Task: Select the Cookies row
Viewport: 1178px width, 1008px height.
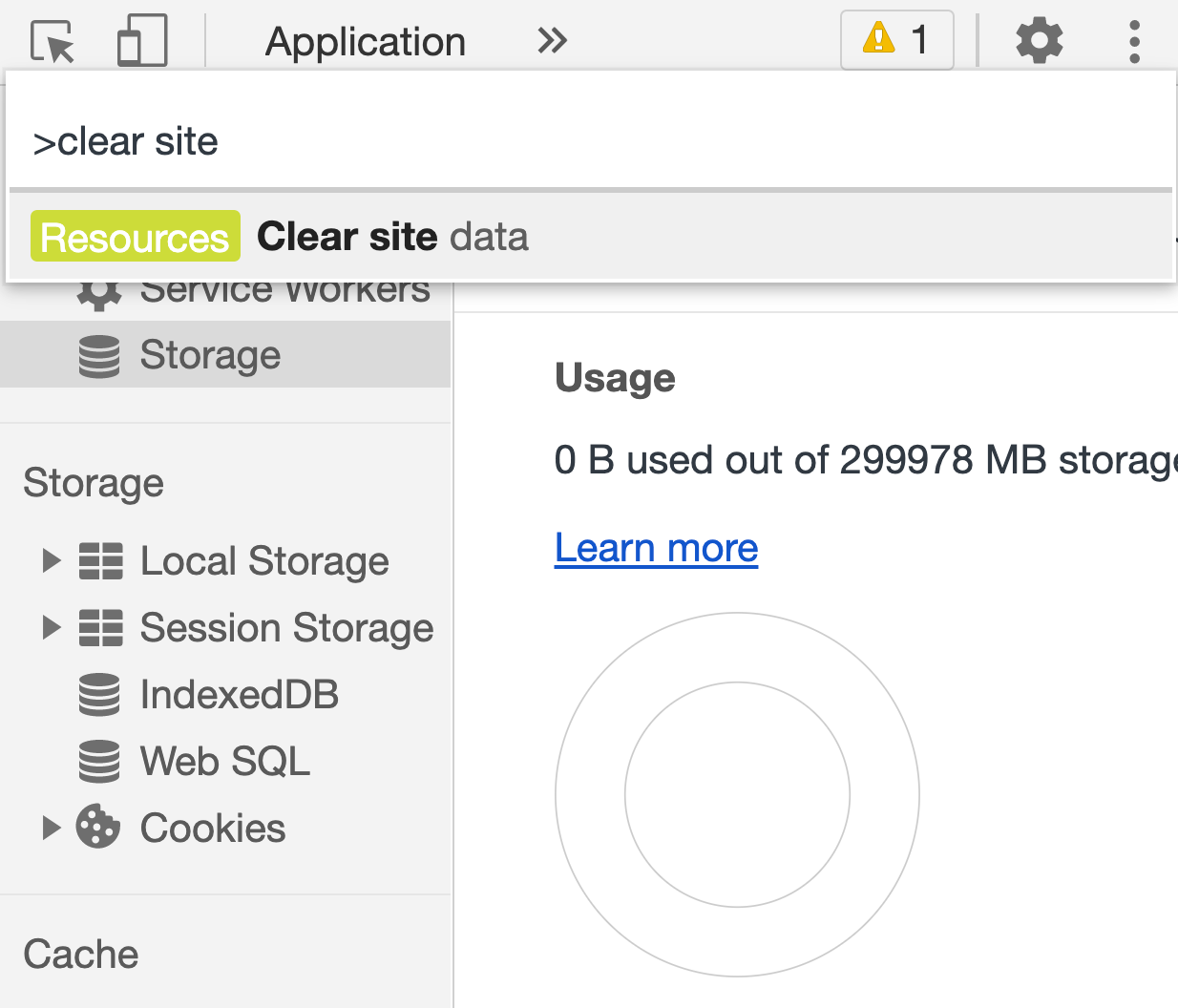Action: (x=225, y=829)
